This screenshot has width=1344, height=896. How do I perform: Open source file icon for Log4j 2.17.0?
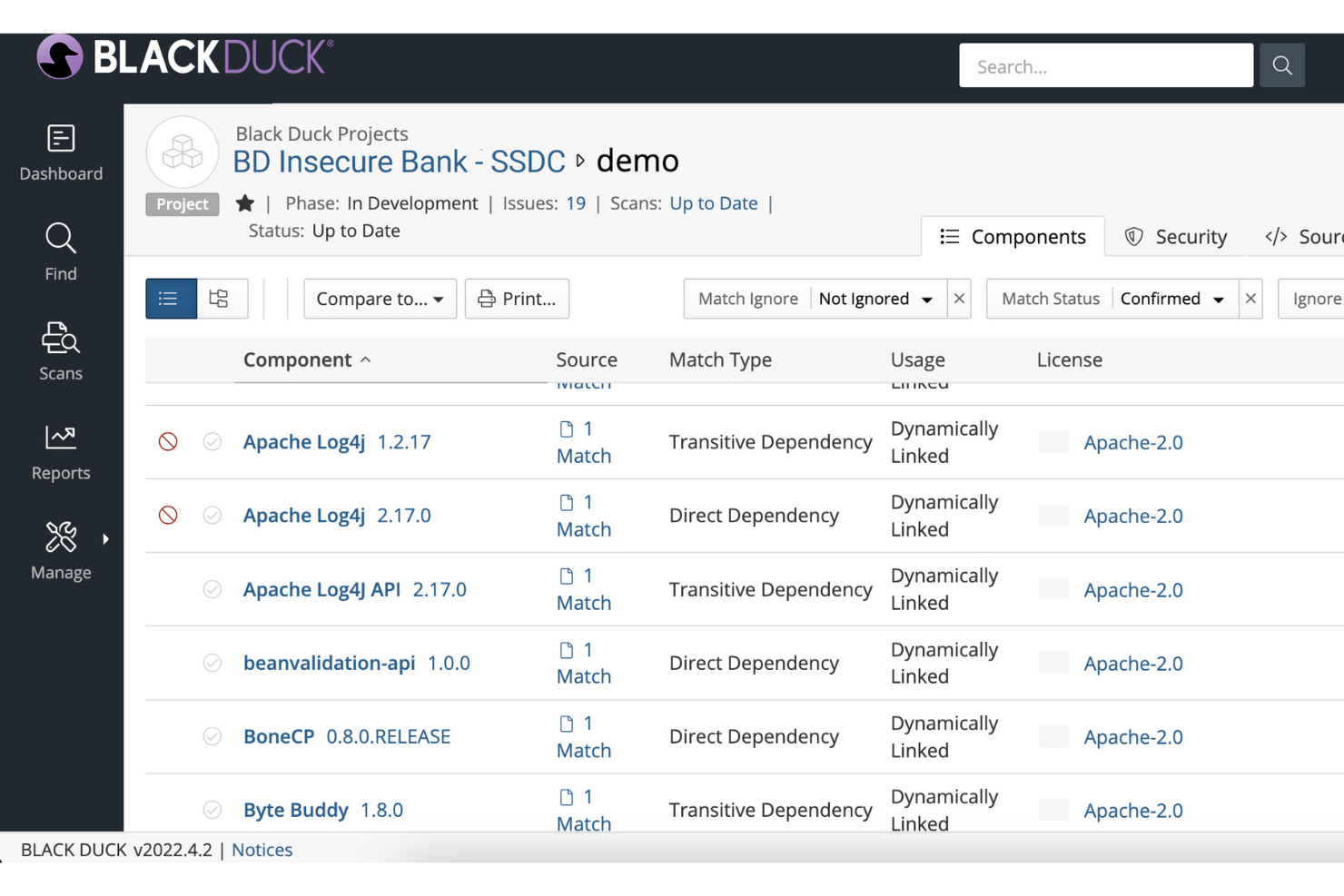[567, 502]
